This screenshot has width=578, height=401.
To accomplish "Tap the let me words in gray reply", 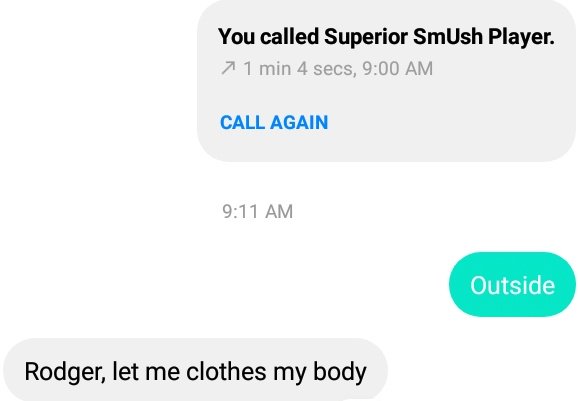I will pyautogui.click(x=146, y=371).
